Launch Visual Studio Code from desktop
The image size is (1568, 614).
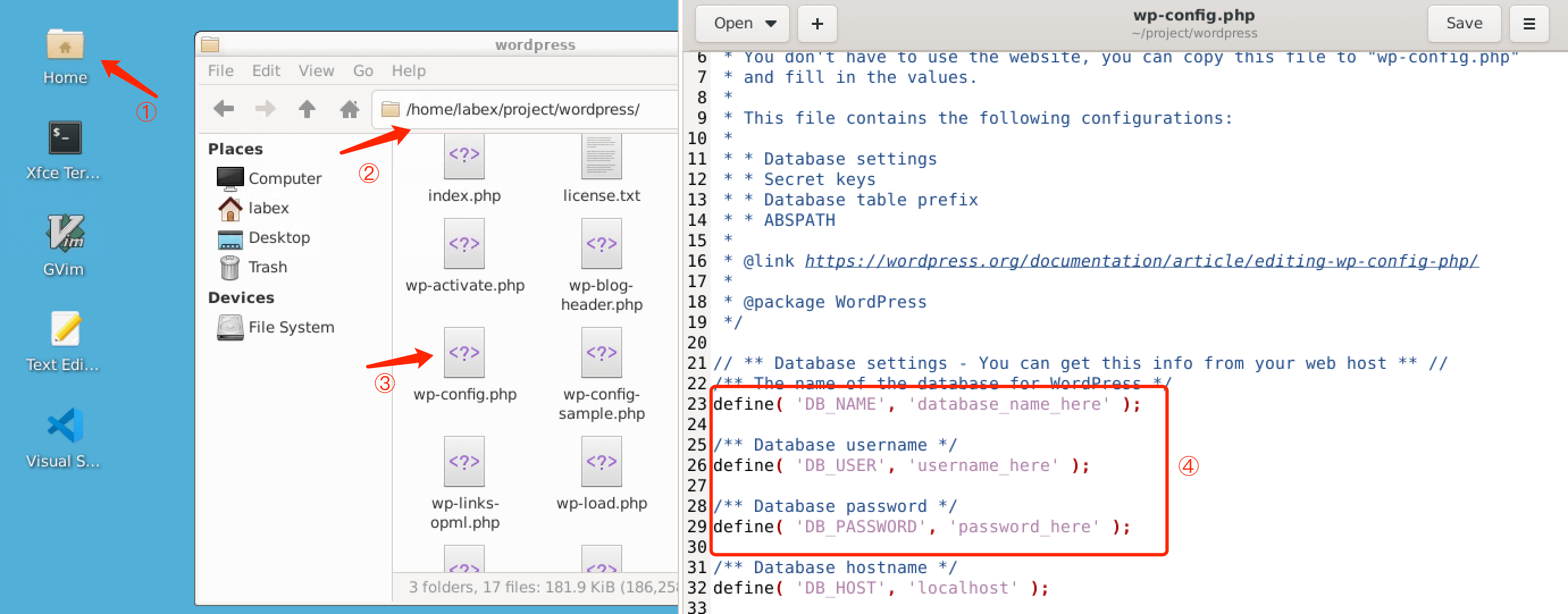[x=65, y=426]
